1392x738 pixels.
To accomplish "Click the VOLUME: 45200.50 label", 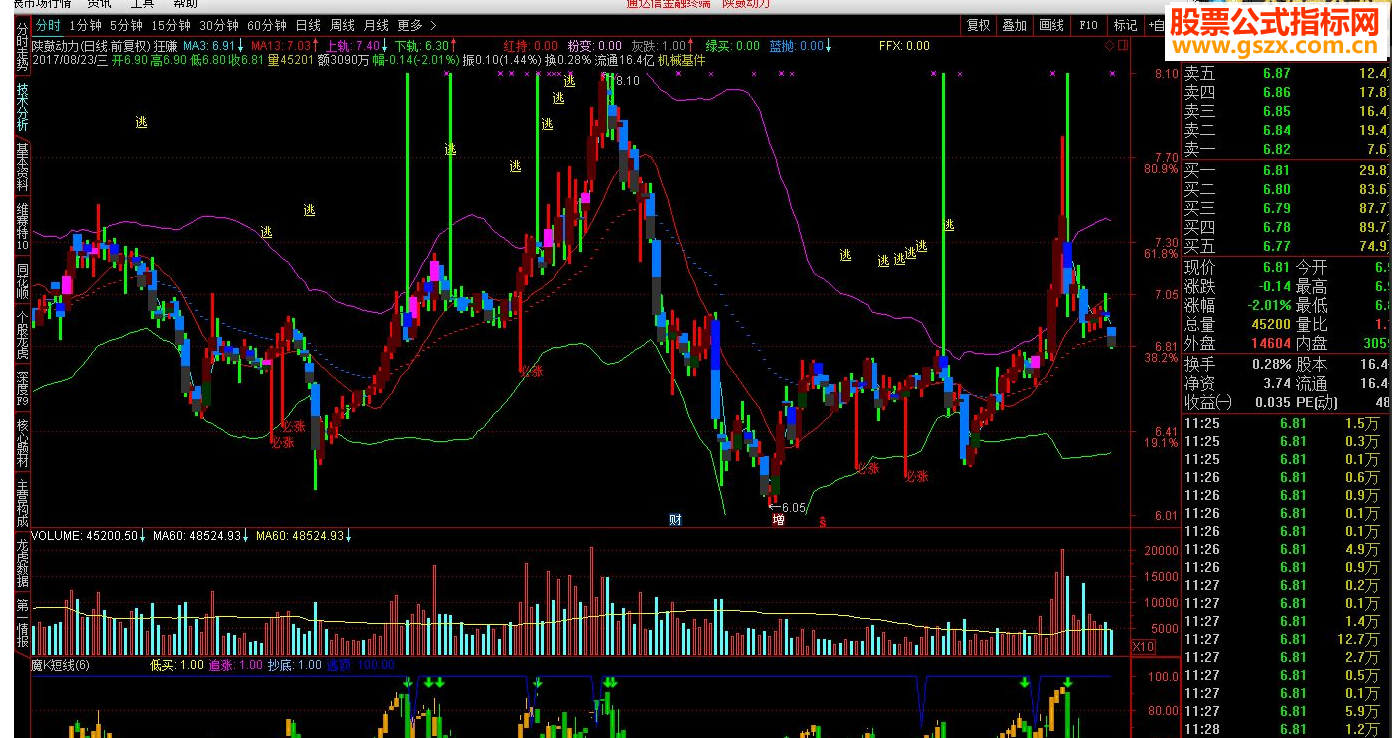I will point(87,536).
